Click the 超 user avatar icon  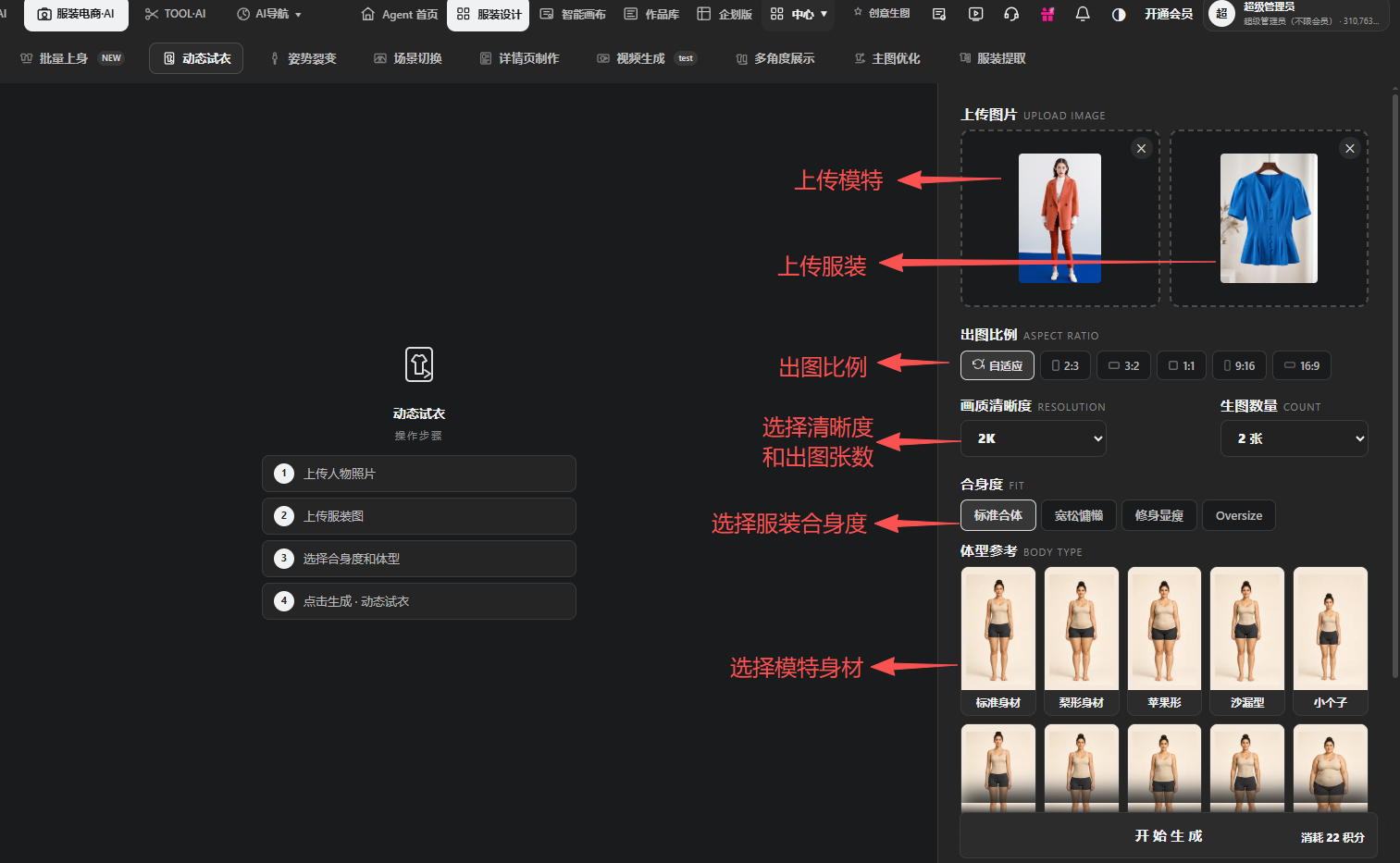click(x=1221, y=14)
